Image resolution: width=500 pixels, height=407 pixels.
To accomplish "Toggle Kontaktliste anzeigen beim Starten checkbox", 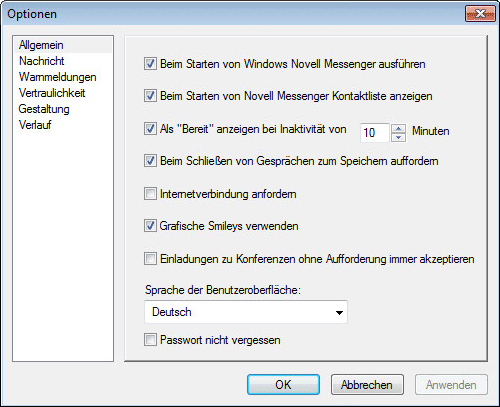I will [x=150, y=96].
